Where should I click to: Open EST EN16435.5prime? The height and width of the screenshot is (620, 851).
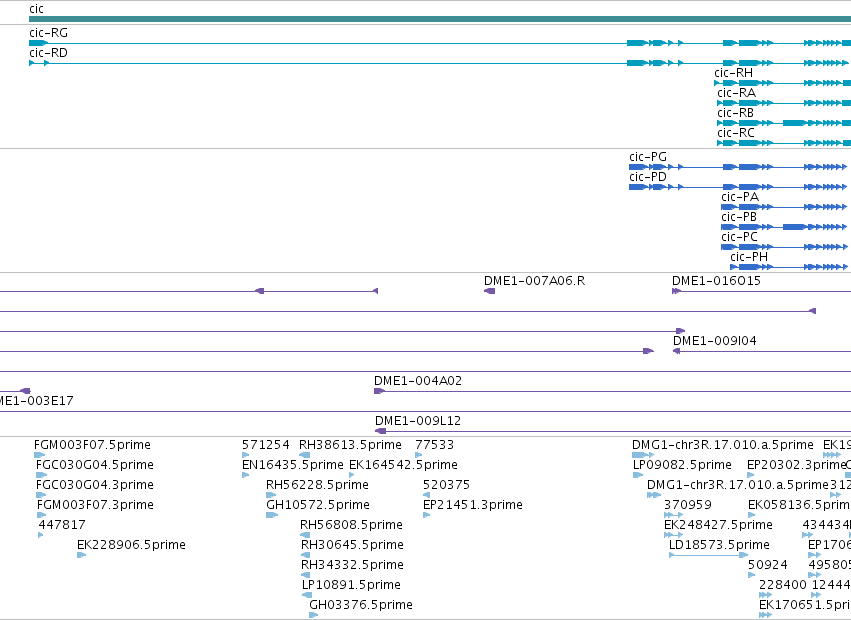[x=293, y=465]
